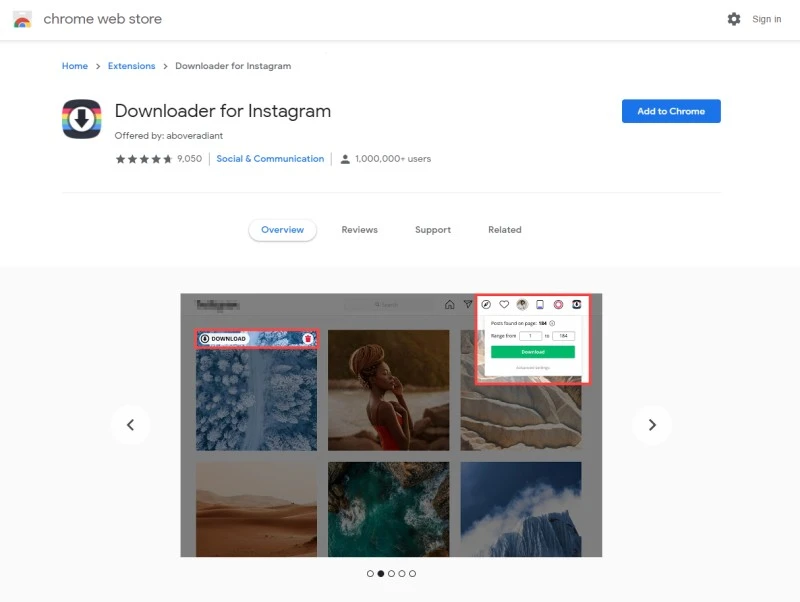
Task: Advance to next screenshot with right arrow
Action: (652, 425)
